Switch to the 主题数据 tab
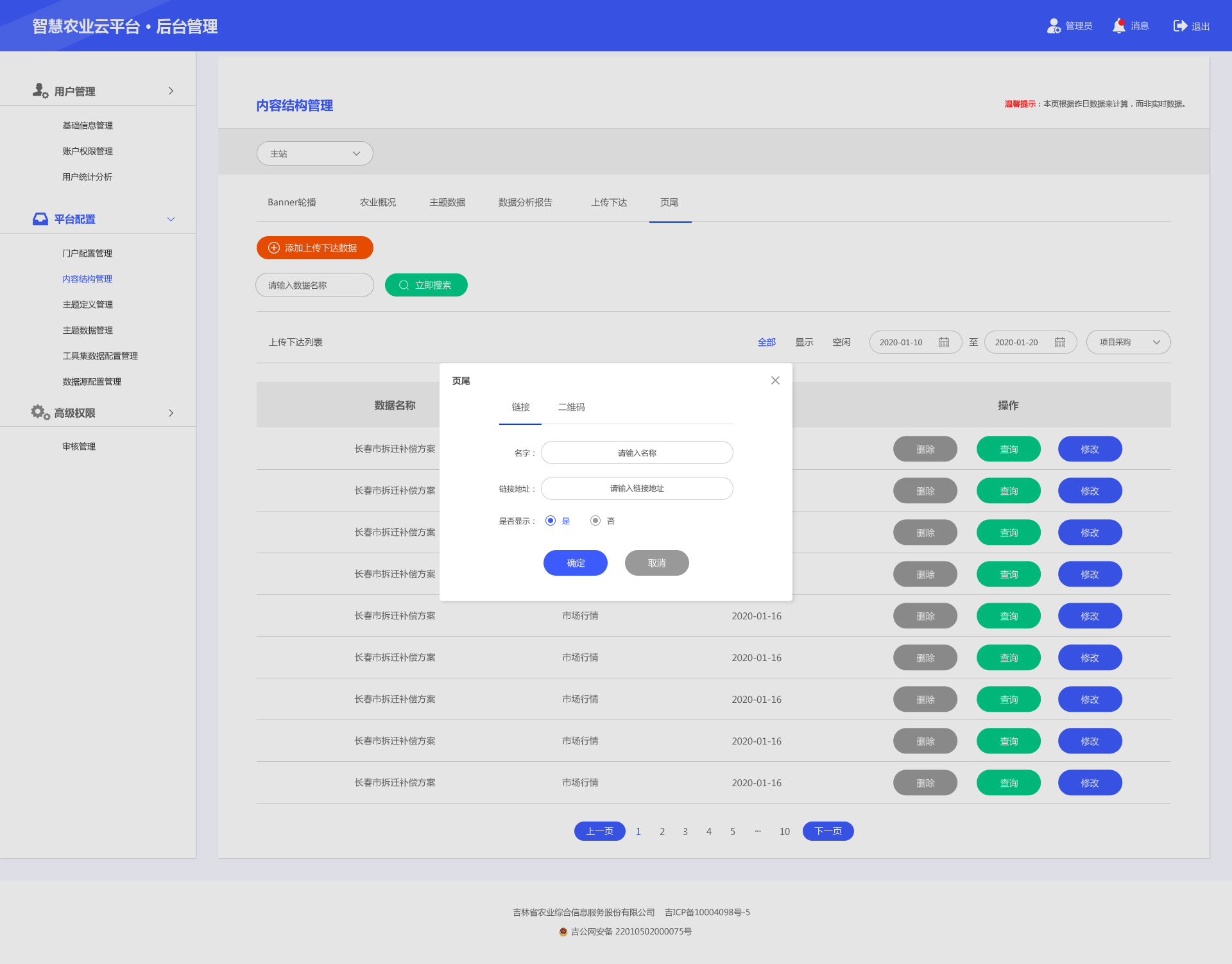 [447, 202]
